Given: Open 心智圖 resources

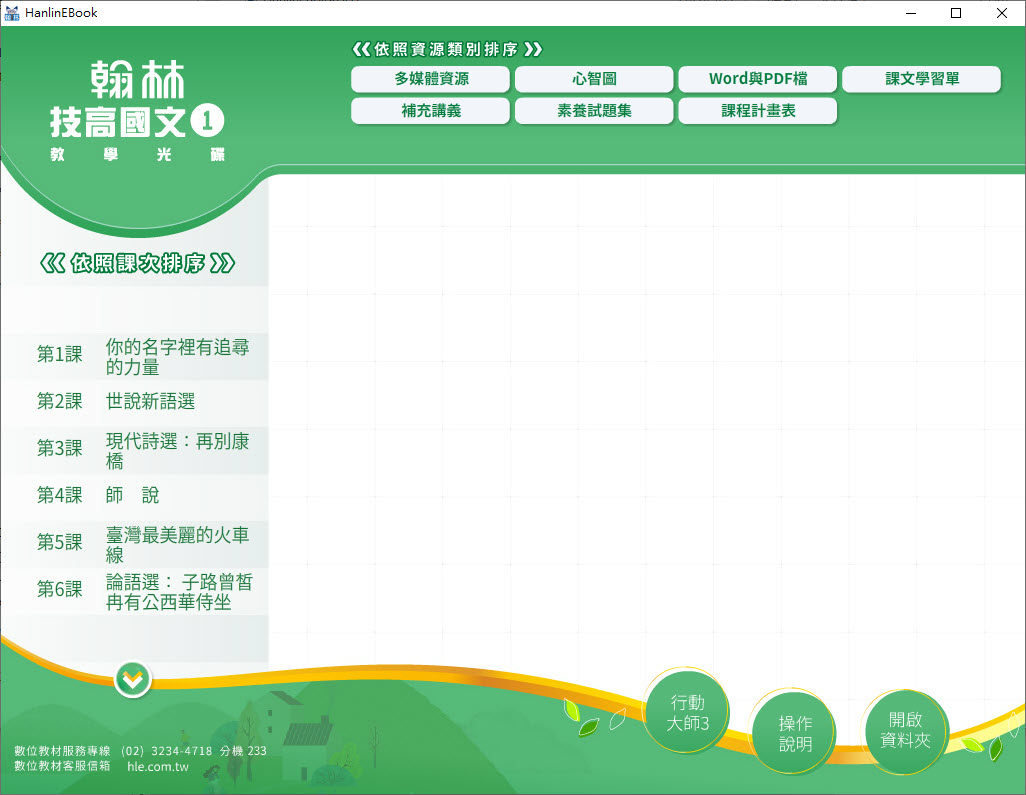Looking at the screenshot, I should click(594, 79).
